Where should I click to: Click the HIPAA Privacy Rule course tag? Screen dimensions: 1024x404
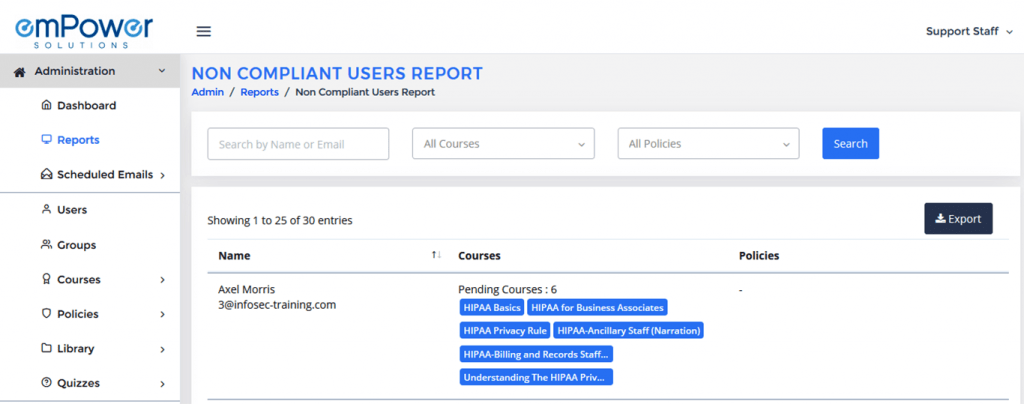tap(505, 330)
